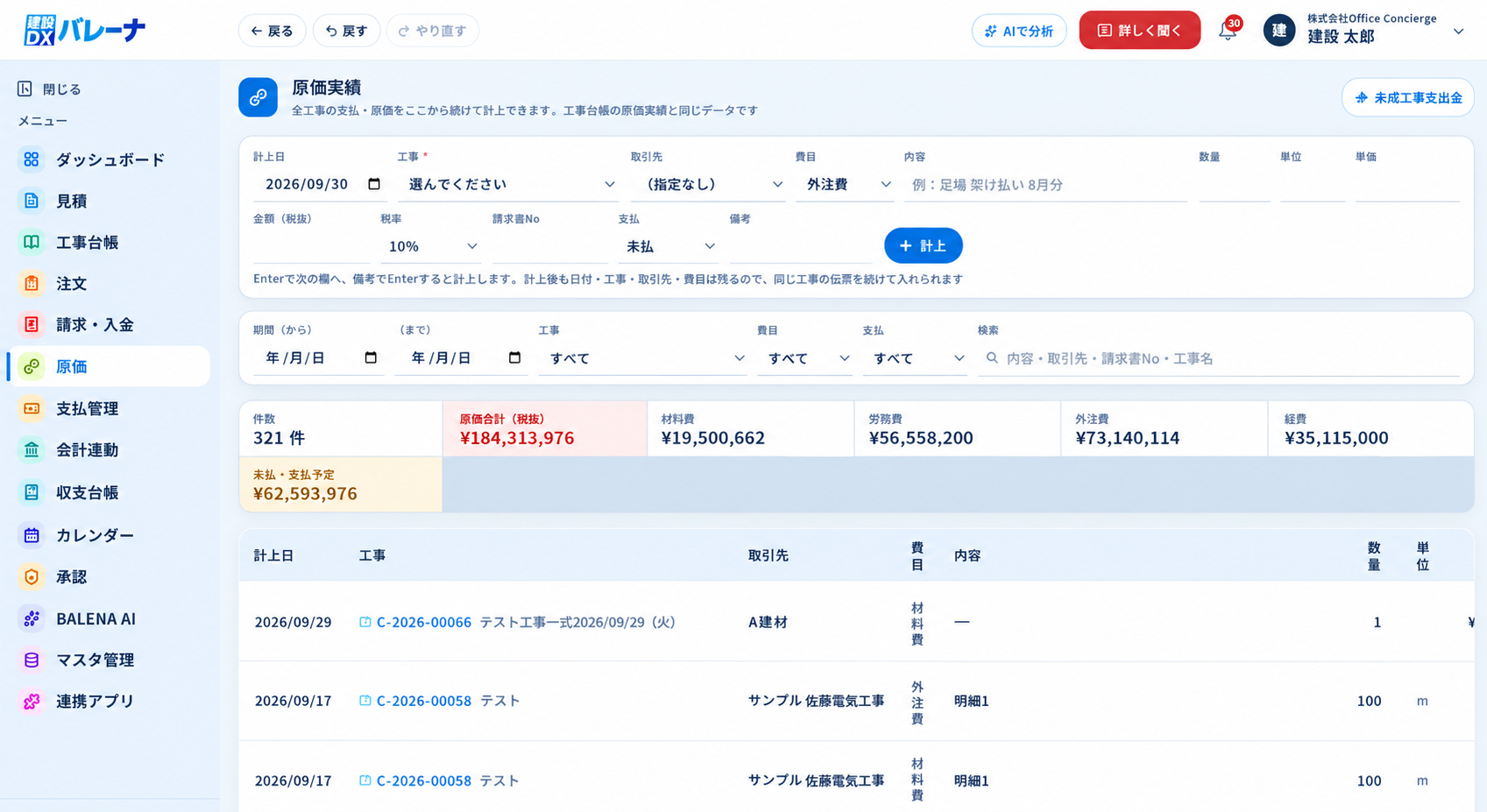Click the マスタ管理 database icon
This screenshot has width=1487, height=812.
(x=32, y=660)
